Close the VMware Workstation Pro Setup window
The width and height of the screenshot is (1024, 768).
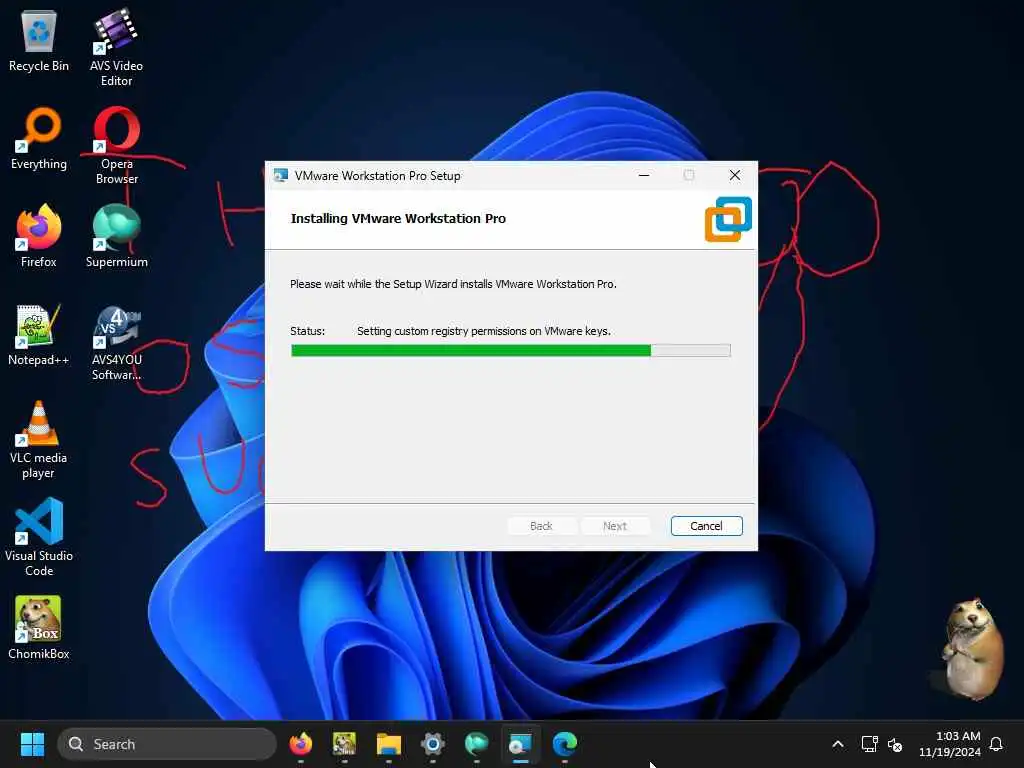(735, 175)
